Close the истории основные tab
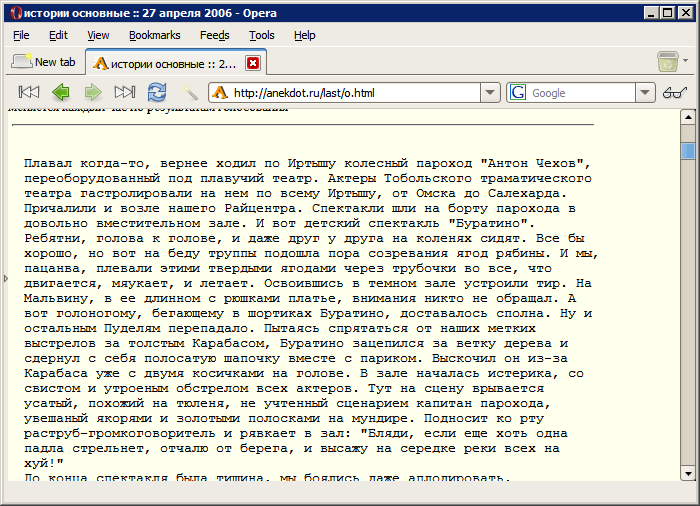The height and width of the screenshot is (506, 700). coord(253,63)
